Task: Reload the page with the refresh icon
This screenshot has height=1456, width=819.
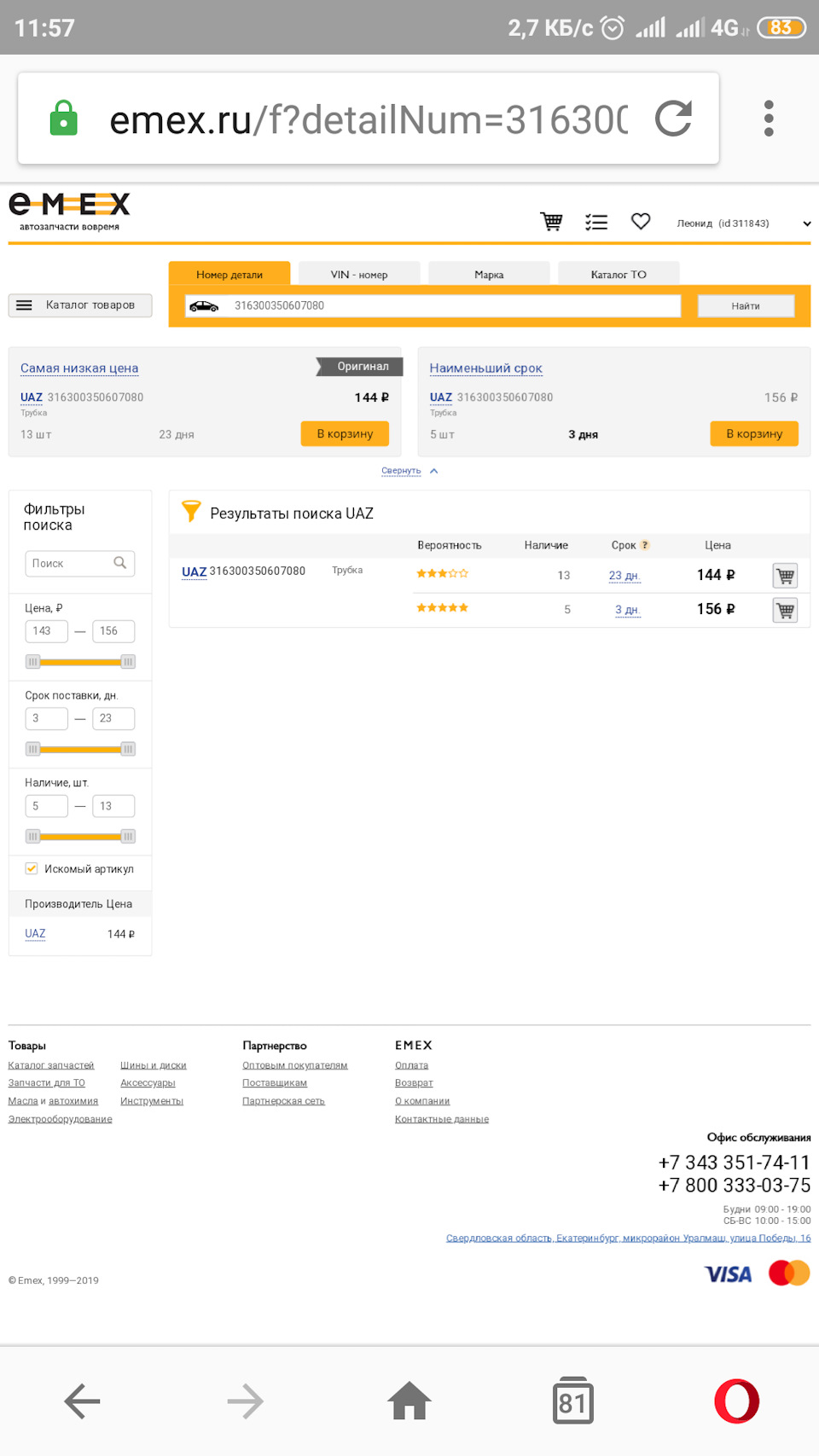Action: tap(673, 119)
